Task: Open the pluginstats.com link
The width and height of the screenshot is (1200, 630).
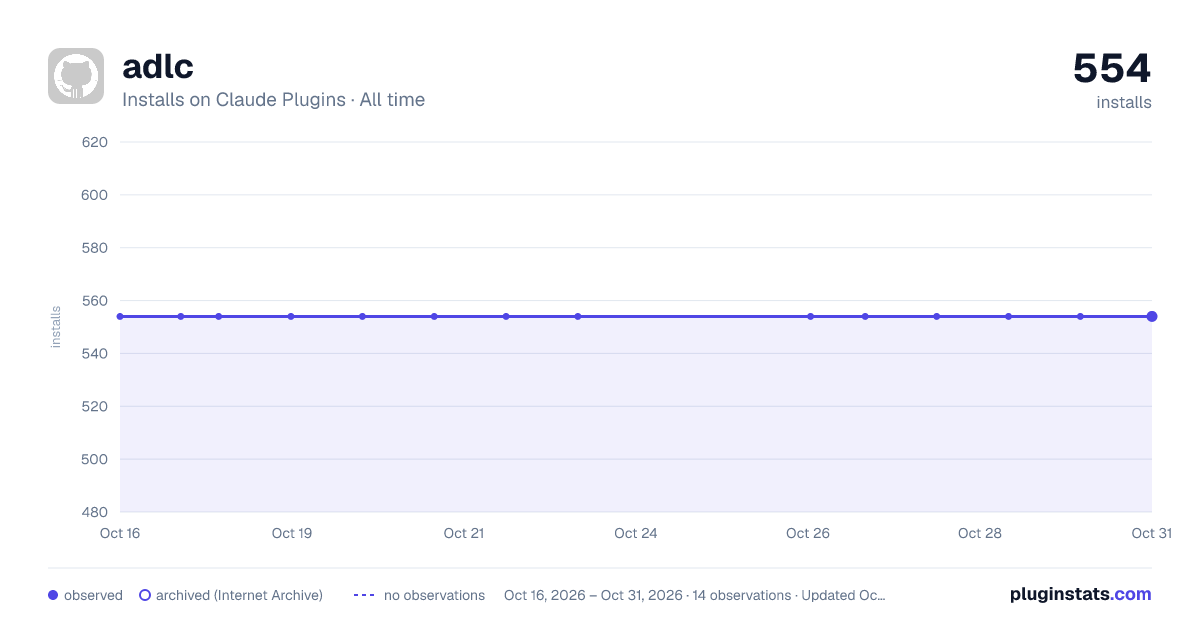Action: (x=1081, y=594)
